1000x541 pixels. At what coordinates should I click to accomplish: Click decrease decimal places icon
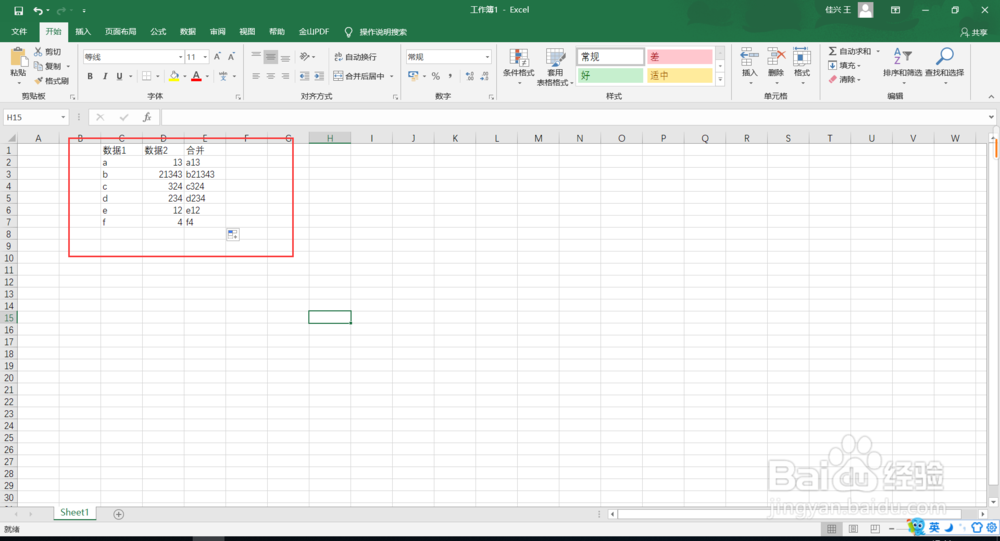(485, 76)
